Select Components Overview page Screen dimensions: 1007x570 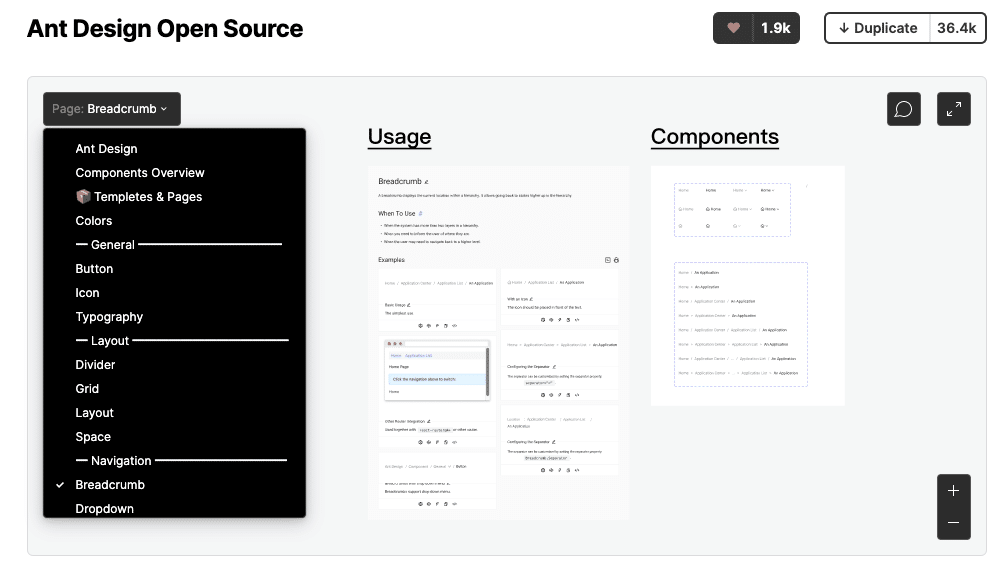coord(140,173)
